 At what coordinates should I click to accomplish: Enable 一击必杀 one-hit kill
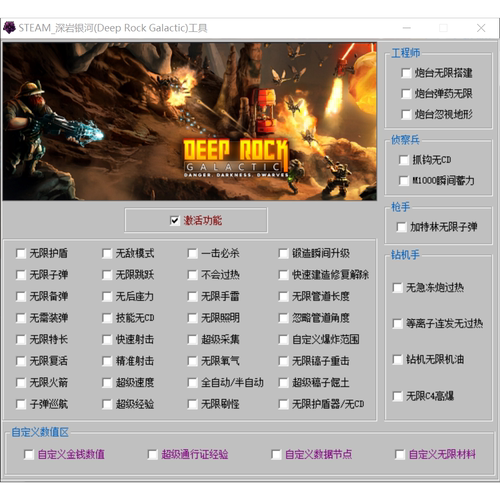[192, 254]
